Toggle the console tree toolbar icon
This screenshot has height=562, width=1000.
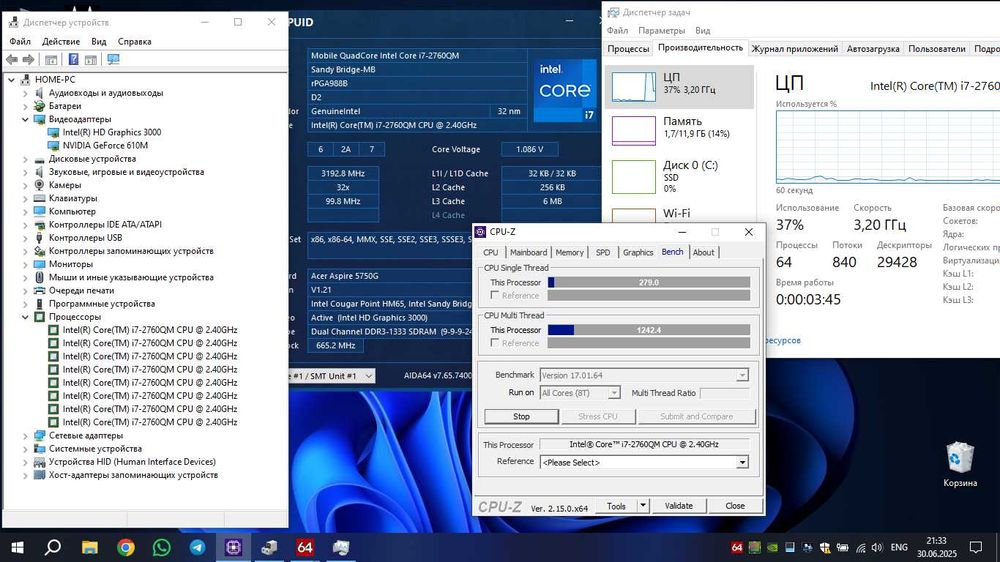(51, 59)
